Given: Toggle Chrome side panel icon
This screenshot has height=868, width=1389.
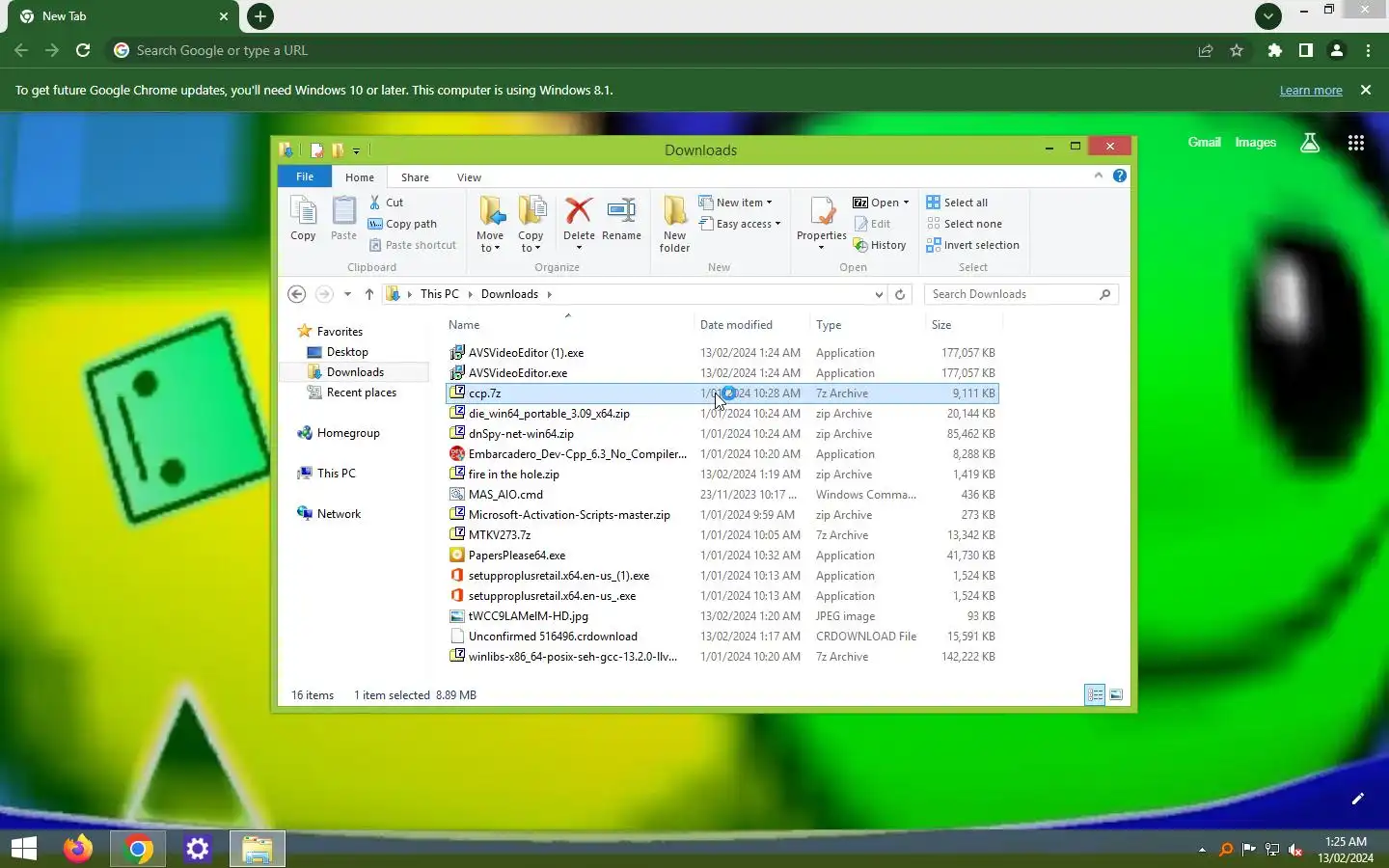Looking at the screenshot, I should tap(1306, 50).
